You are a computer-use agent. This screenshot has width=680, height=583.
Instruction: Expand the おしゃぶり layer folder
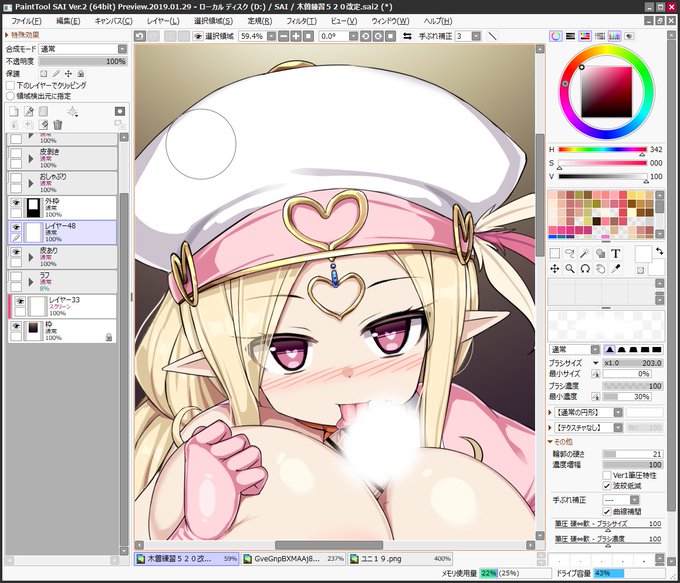click(31, 183)
